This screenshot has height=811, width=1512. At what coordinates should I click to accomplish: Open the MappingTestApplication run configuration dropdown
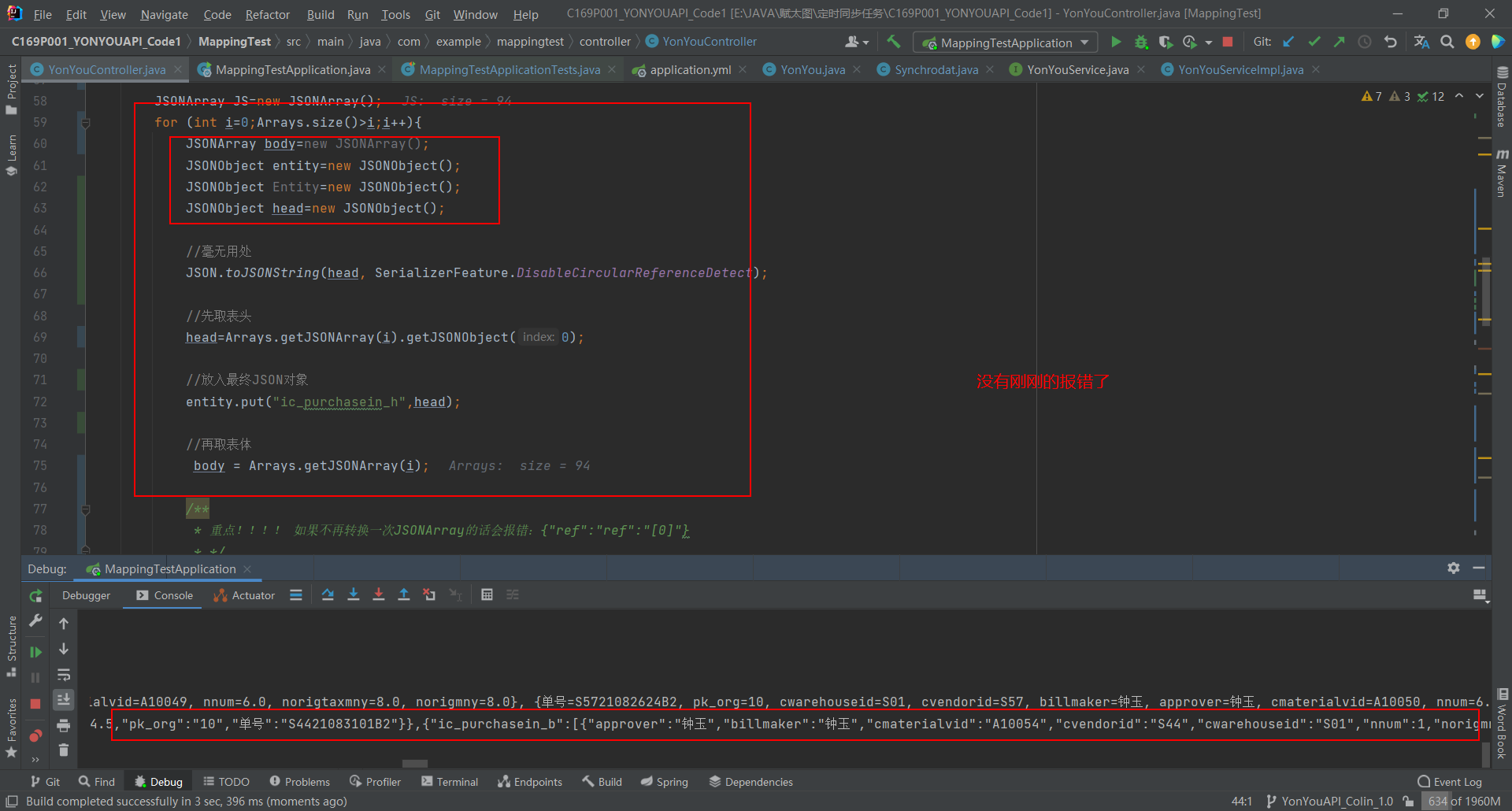point(1004,42)
